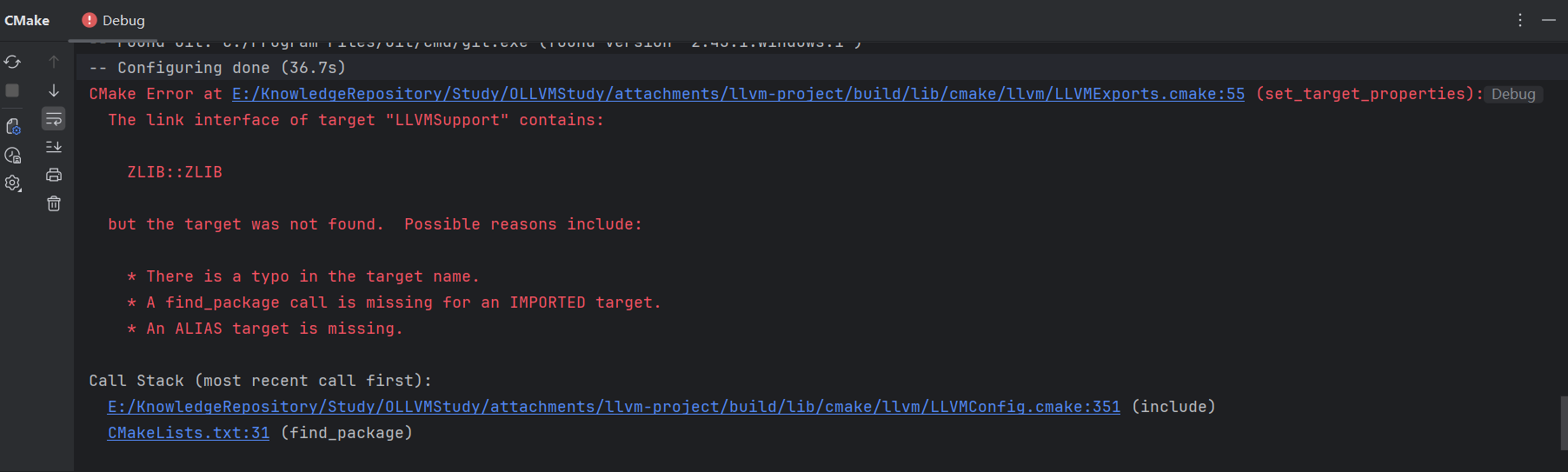Select the CMake tool window title
This screenshot has width=1568, height=472.
[27, 20]
